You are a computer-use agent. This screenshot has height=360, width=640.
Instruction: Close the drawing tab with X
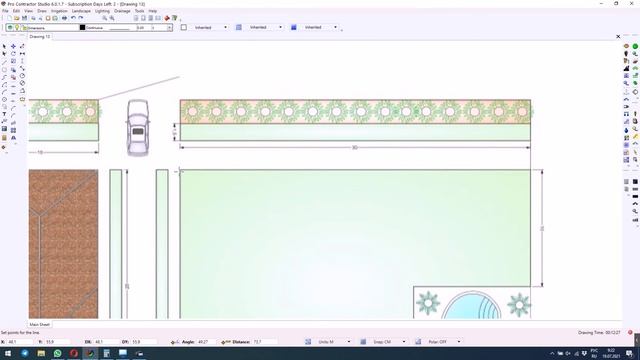point(618,37)
